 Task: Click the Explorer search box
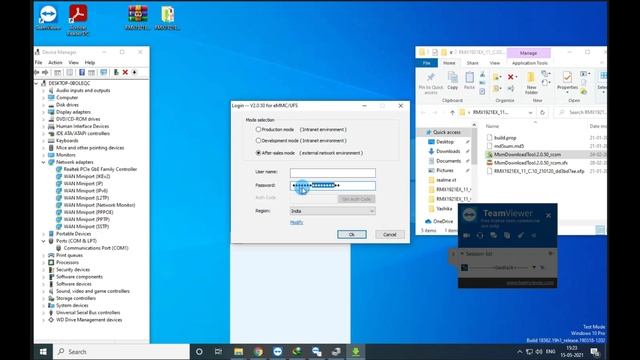[581, 112]
